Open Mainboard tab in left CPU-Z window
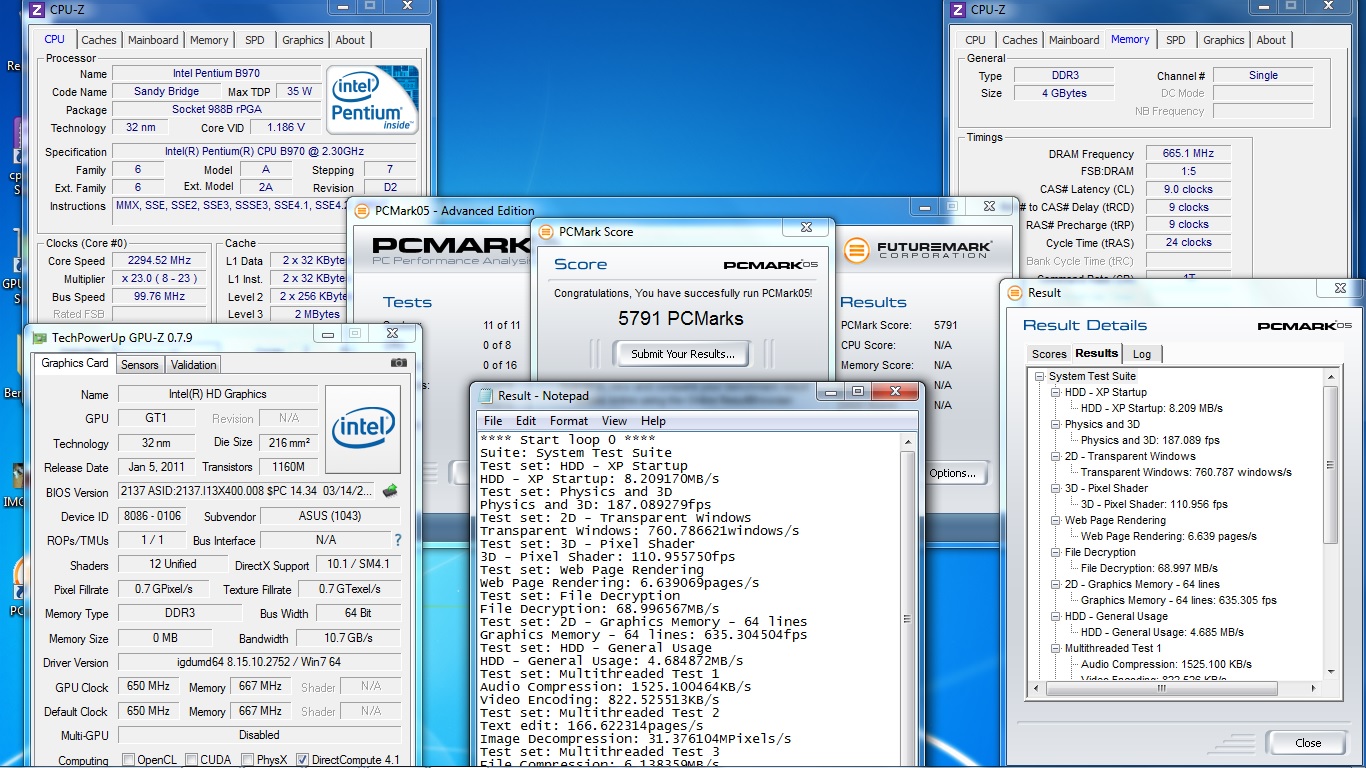This screenshot has height=768, width=1366. (x=154, y=40)
